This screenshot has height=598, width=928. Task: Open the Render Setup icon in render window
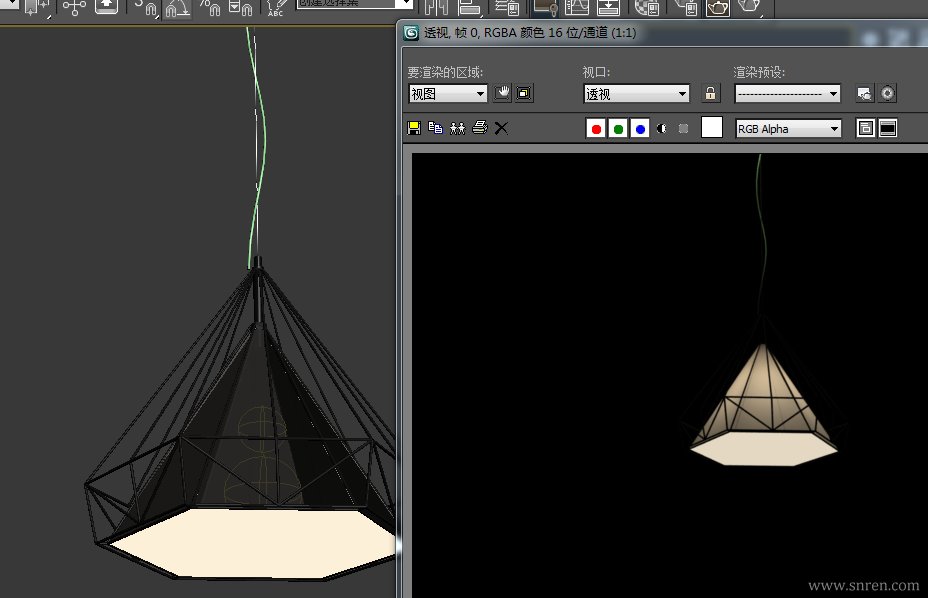pyautogui.click(x=864, y=93)
